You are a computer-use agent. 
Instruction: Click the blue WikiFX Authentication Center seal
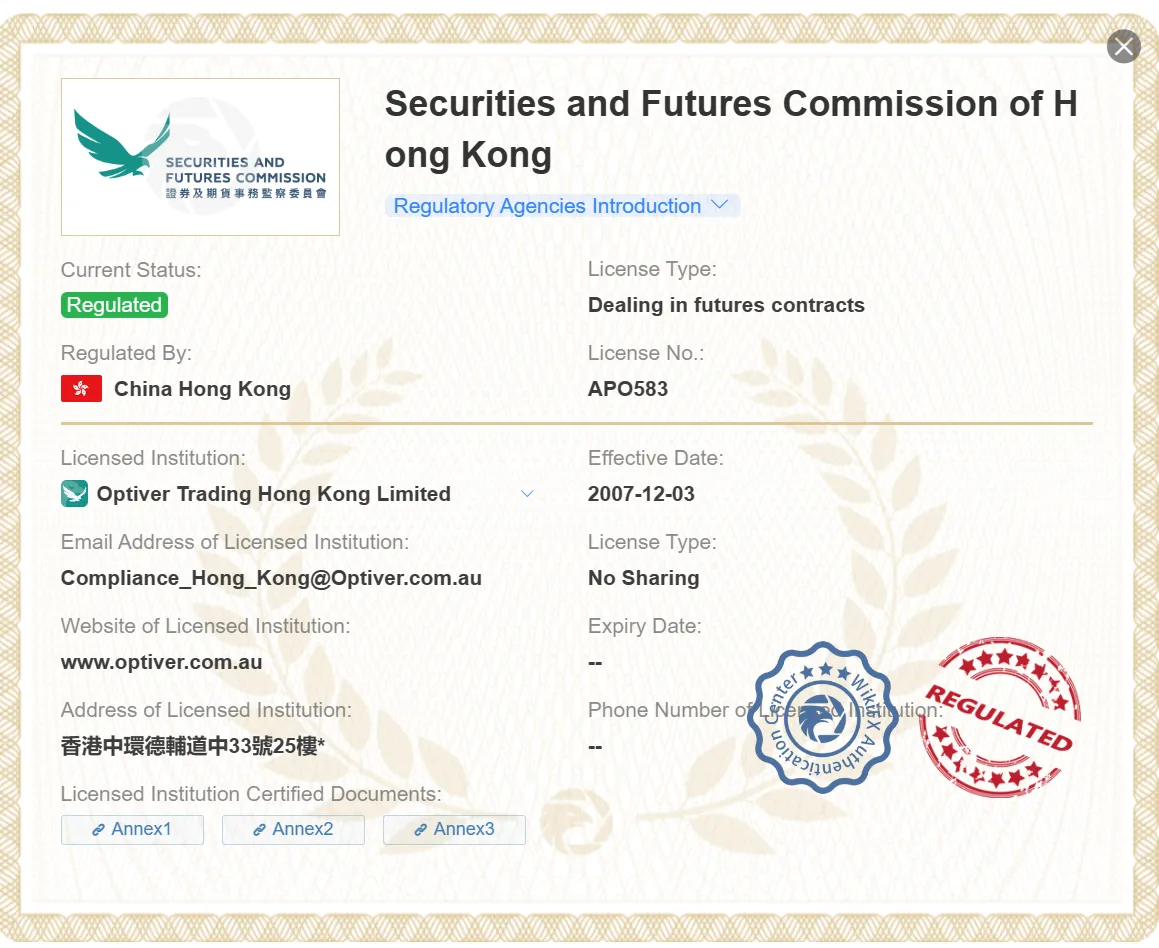(x=822, y=717)
